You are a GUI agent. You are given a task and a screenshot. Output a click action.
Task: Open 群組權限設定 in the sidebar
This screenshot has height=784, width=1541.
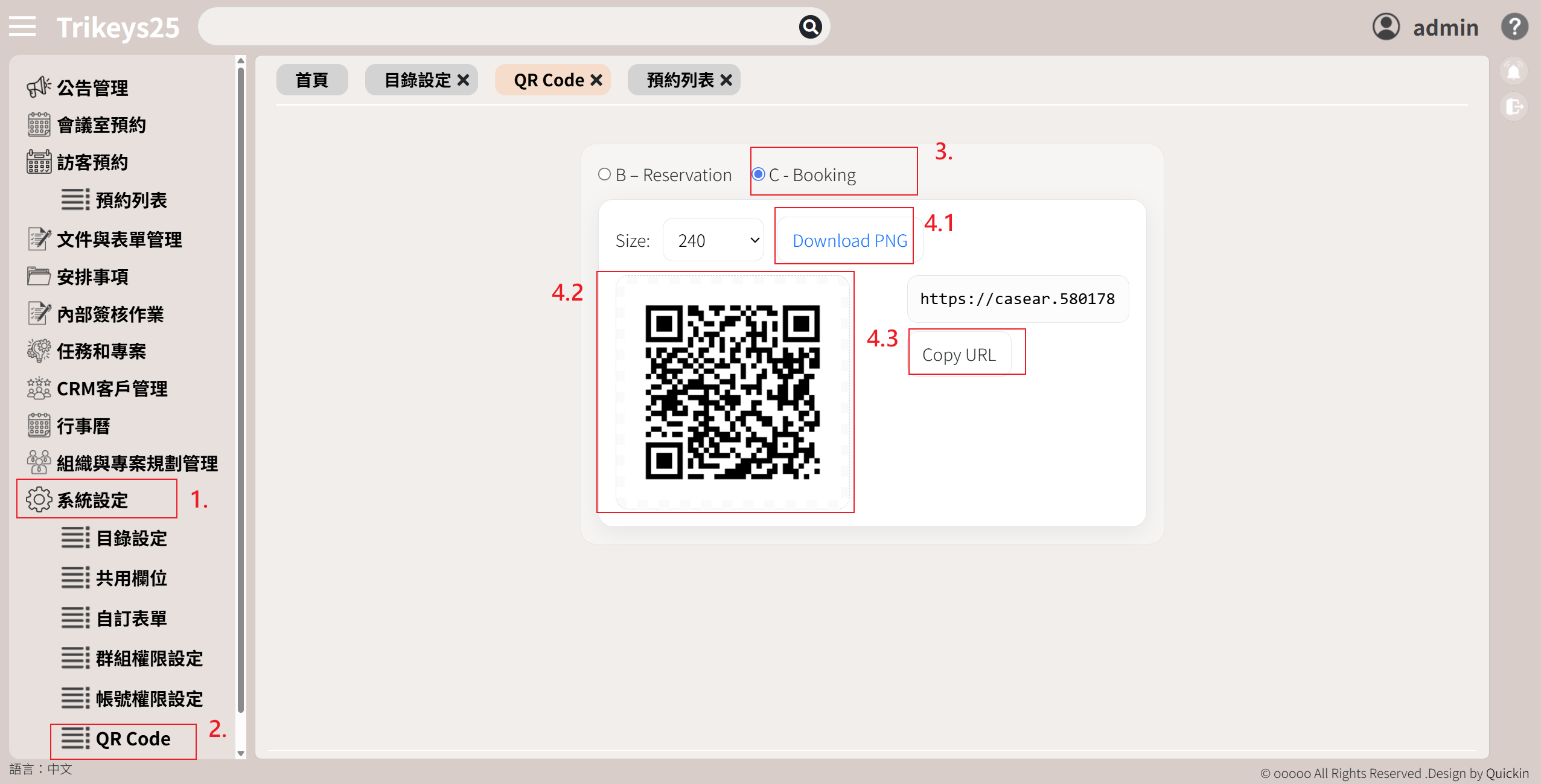[x=148, y=658]
